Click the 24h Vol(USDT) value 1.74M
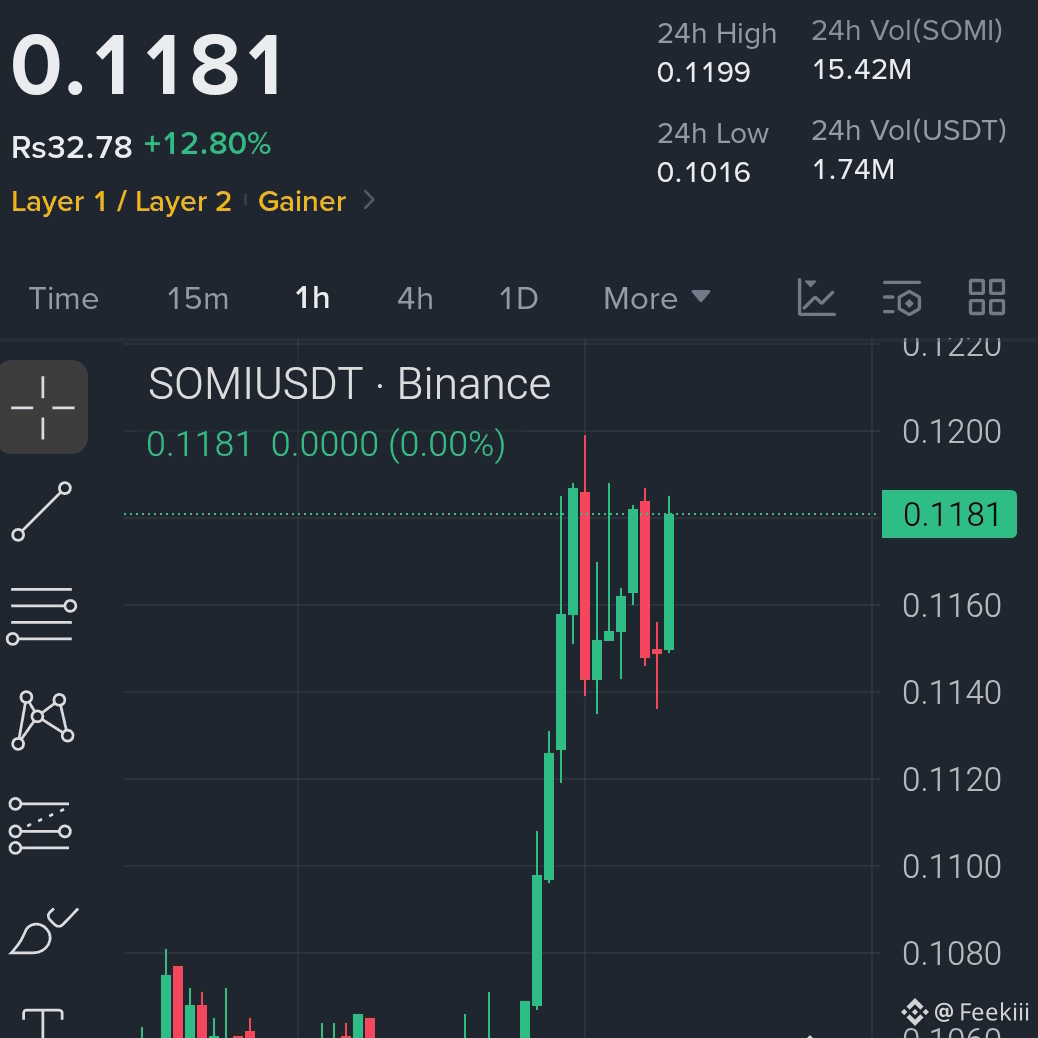This screenshot has width=1038, height=1038. tap(853, 169)
